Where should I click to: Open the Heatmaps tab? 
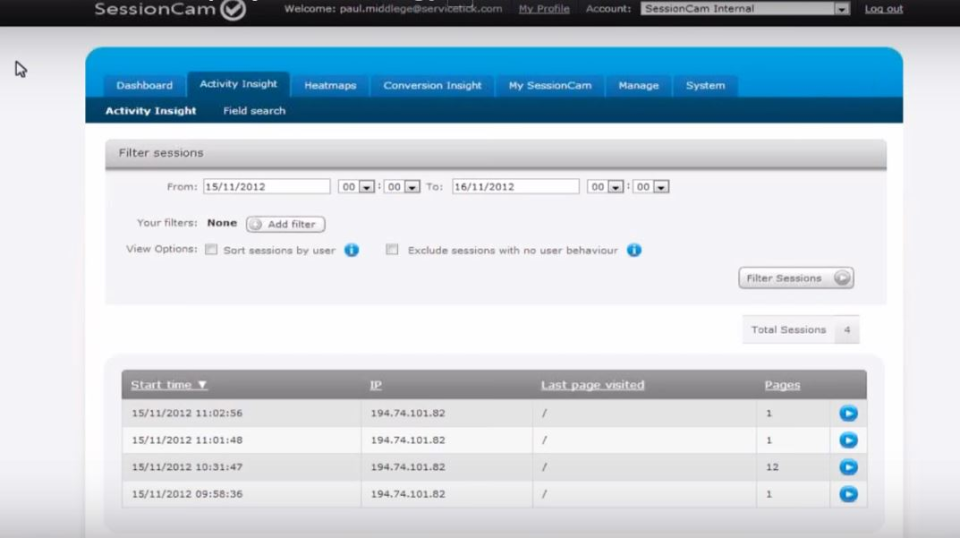pos(330,86)
